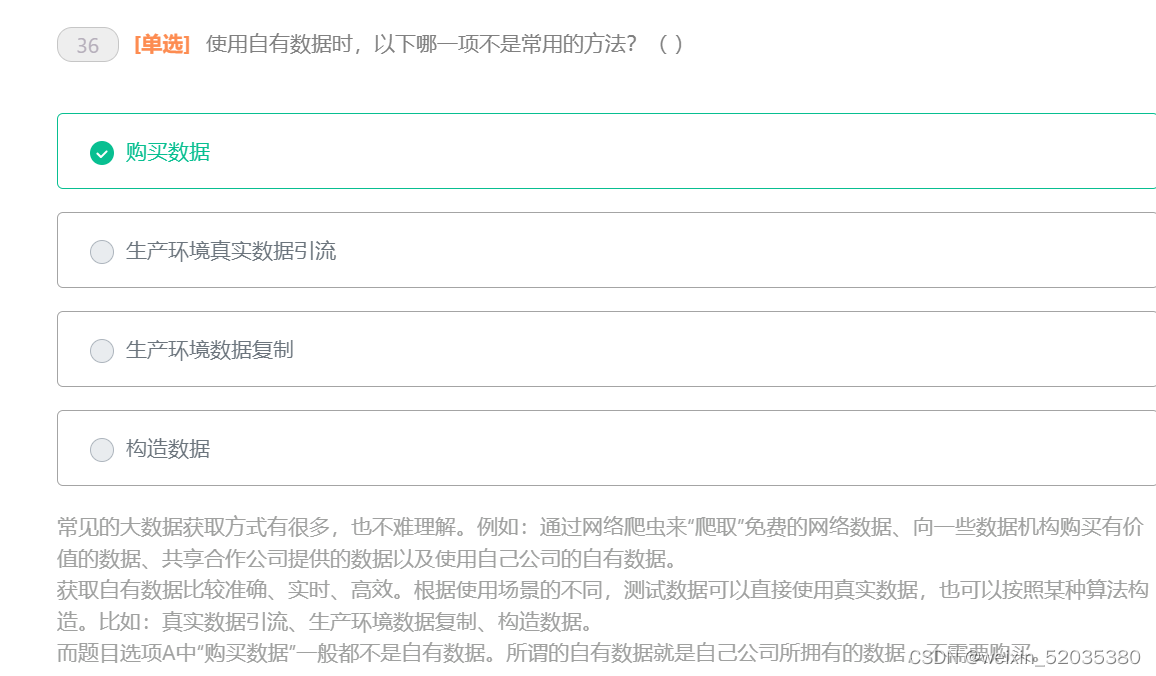This screenshot has height=676, width=1156.
Task: Click the highlighted green border of the answer
Action: coord(600,115)
